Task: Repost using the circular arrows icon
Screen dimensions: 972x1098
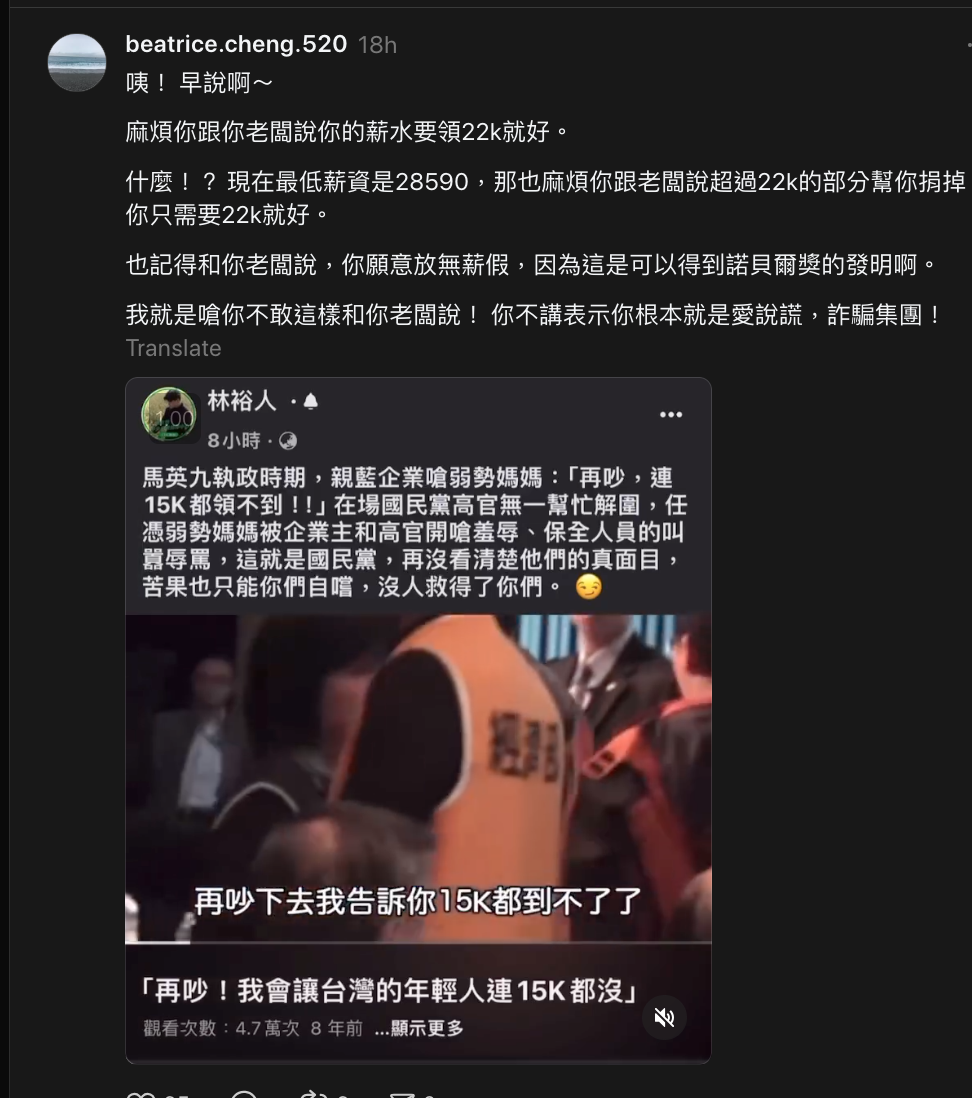Action: 314,1094
